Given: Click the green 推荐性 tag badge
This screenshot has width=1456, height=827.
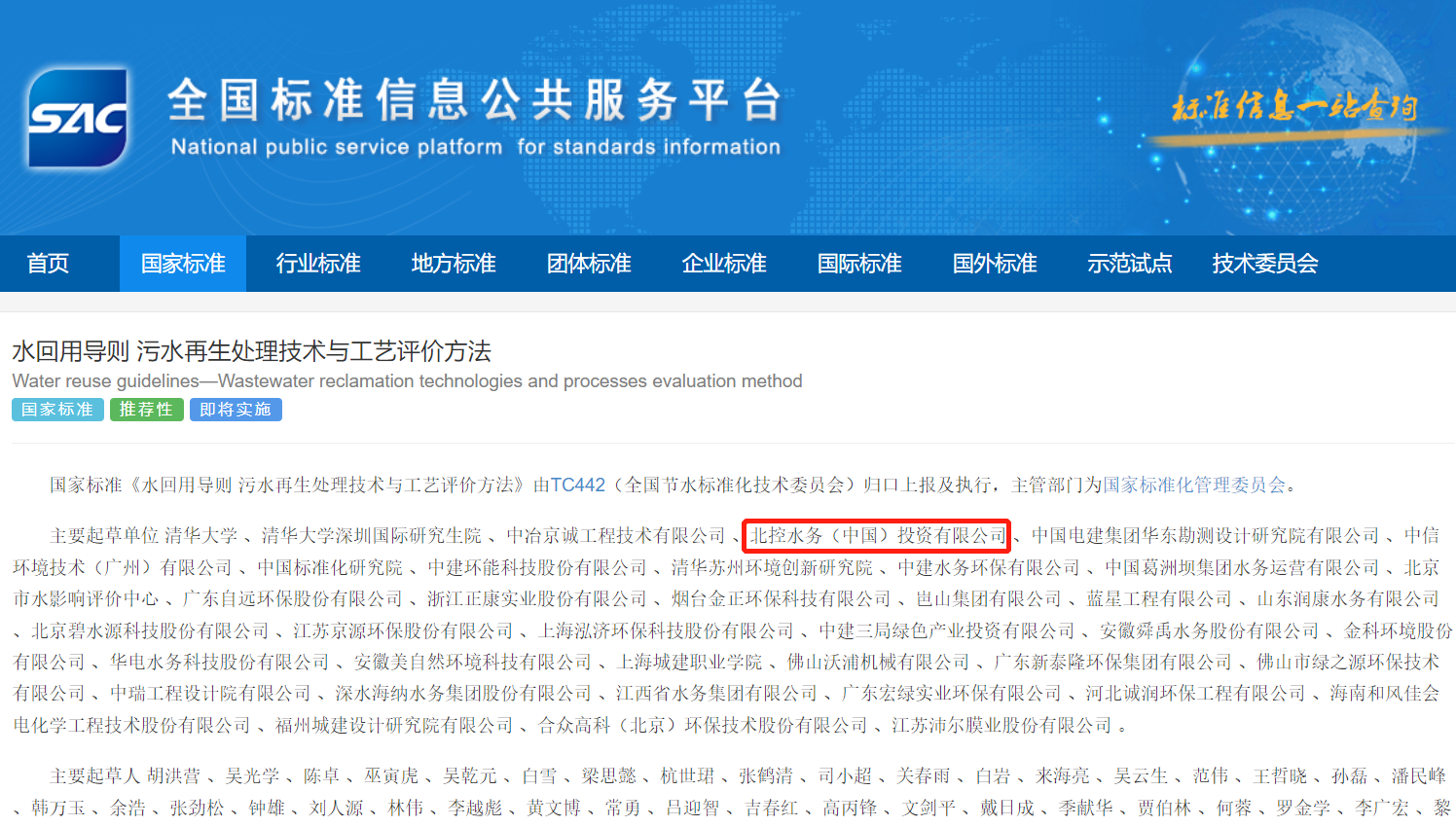Looking at the screenshot, I should [146, 410].
